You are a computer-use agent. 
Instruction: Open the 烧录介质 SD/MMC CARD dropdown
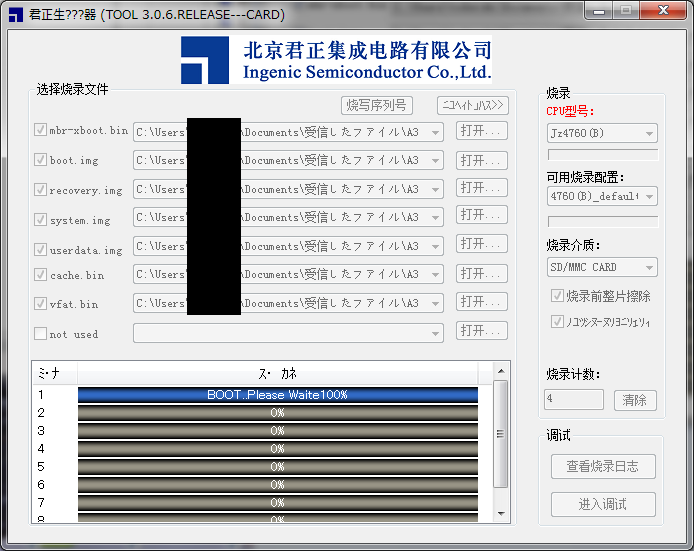602,267
